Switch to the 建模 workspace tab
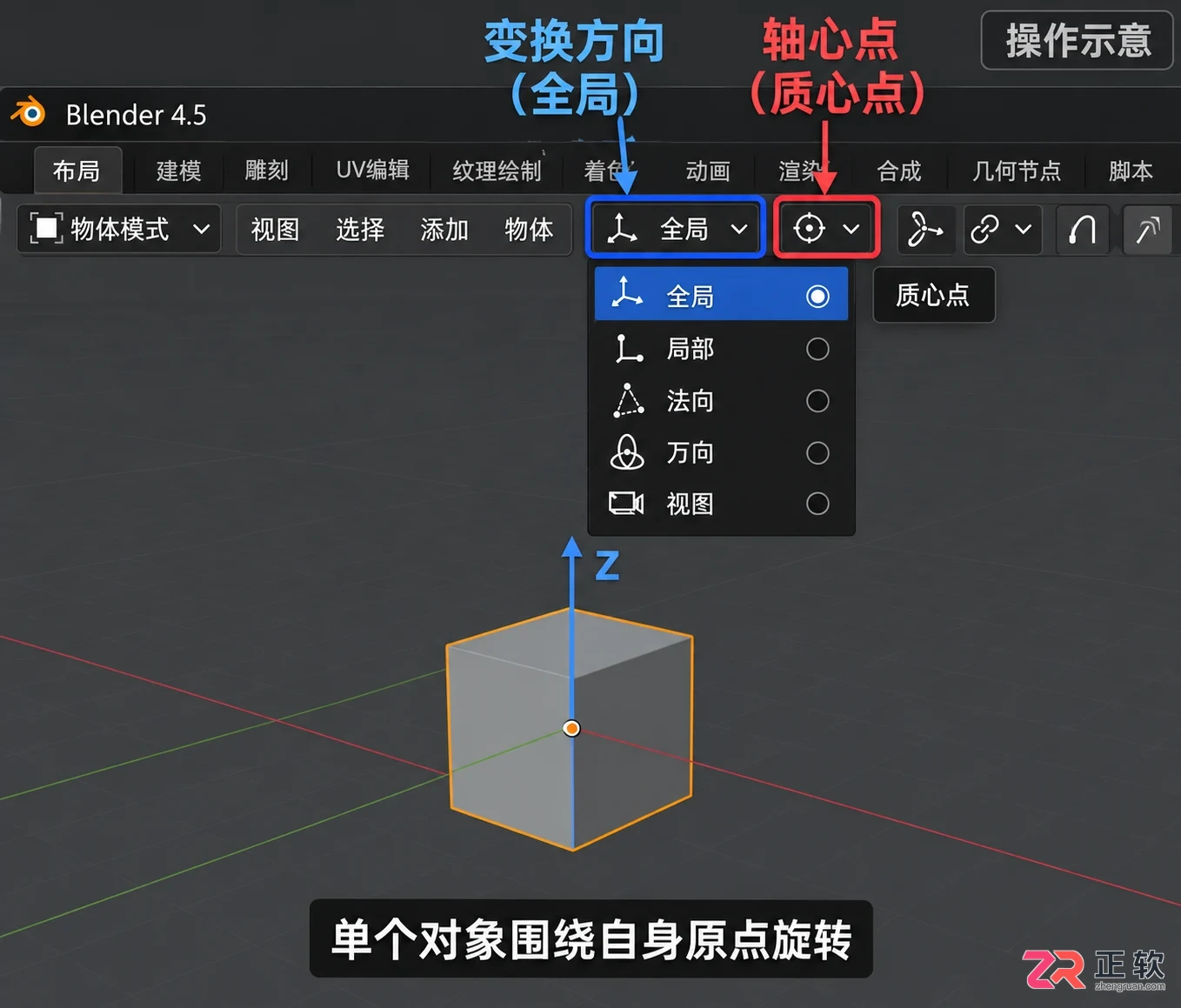The width and height of the screenshot is (1181, 1008). 178,170
